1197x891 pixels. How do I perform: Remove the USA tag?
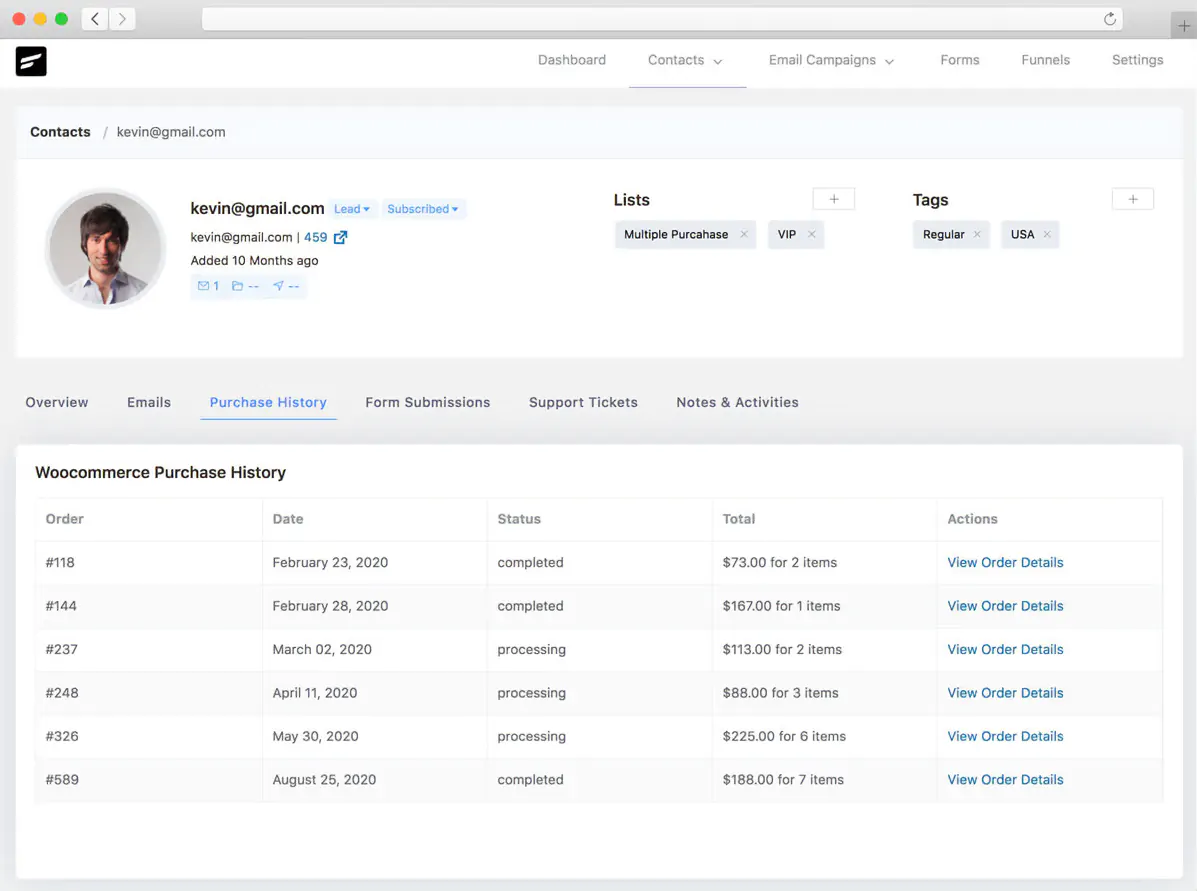(1048, 234)
